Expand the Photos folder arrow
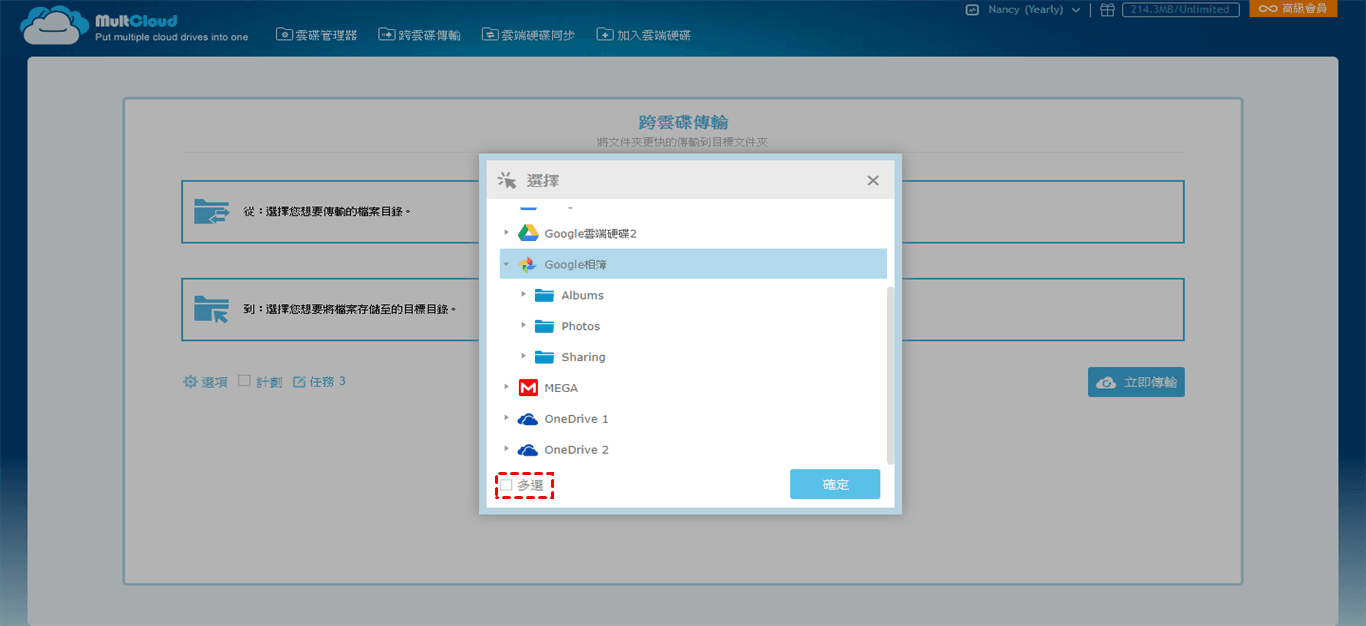 [x=524, y=326]
